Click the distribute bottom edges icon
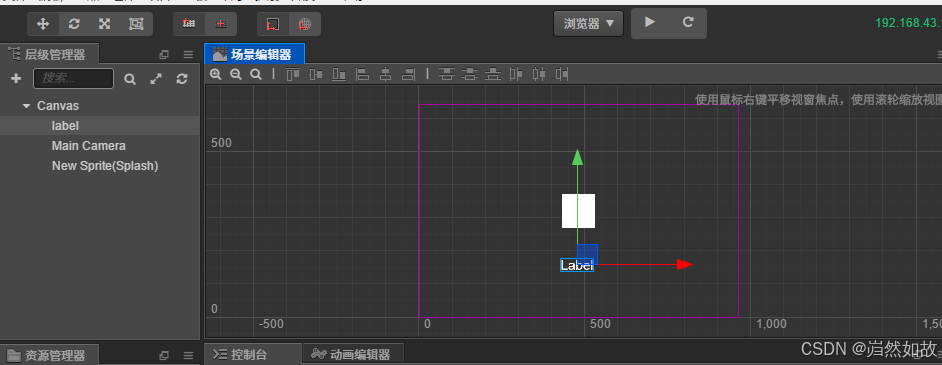 [493, 74]
